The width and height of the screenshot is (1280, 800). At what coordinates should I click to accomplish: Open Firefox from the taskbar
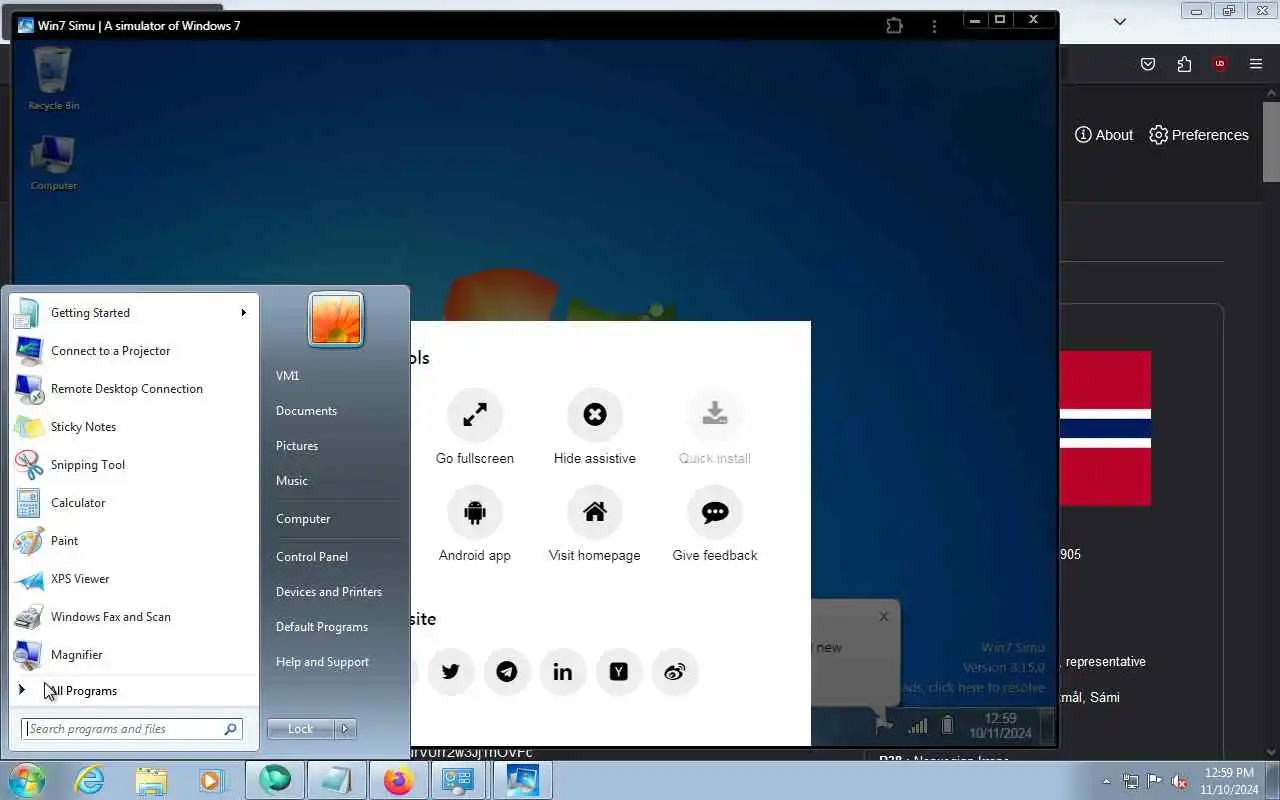tap(398, 780)
